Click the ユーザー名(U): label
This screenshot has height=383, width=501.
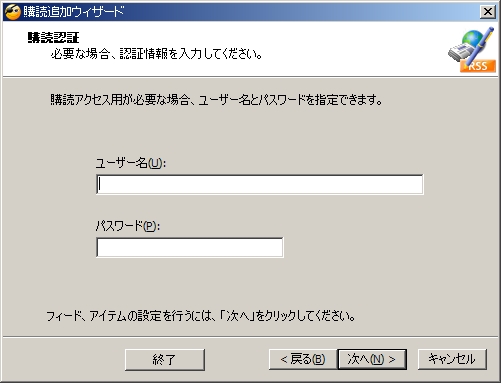click(131, 163)
